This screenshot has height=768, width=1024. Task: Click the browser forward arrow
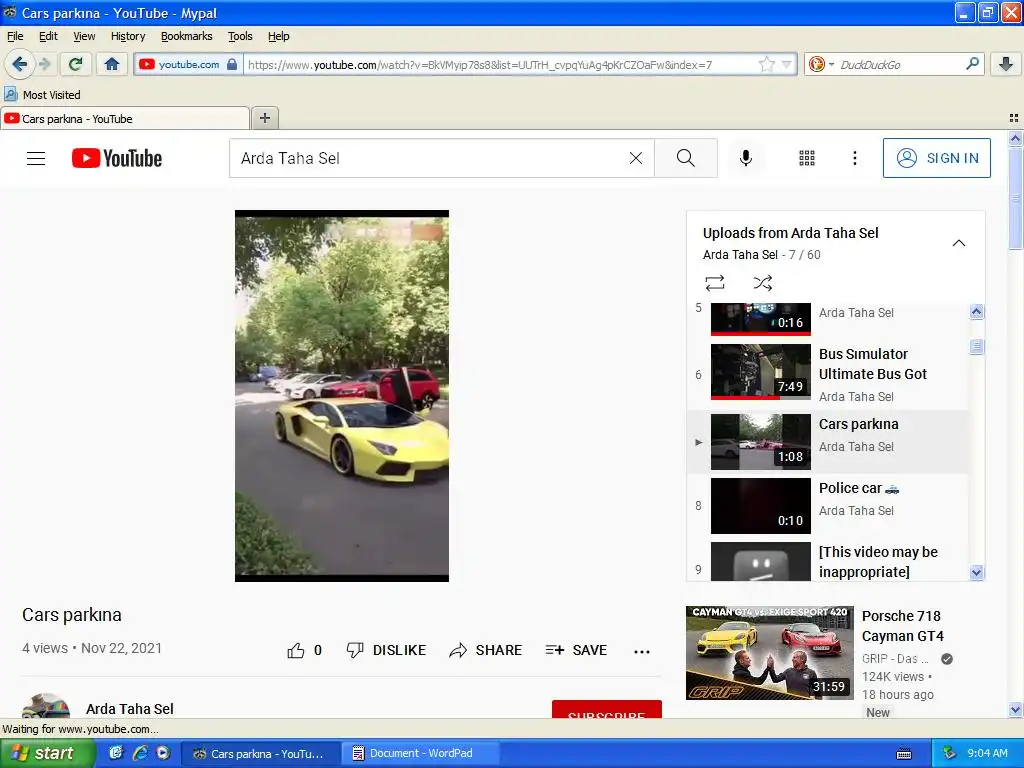click(44, 64)
